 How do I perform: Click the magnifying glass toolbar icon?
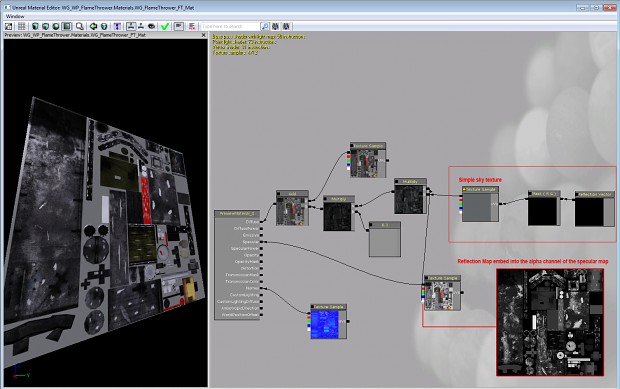(80, 26)
